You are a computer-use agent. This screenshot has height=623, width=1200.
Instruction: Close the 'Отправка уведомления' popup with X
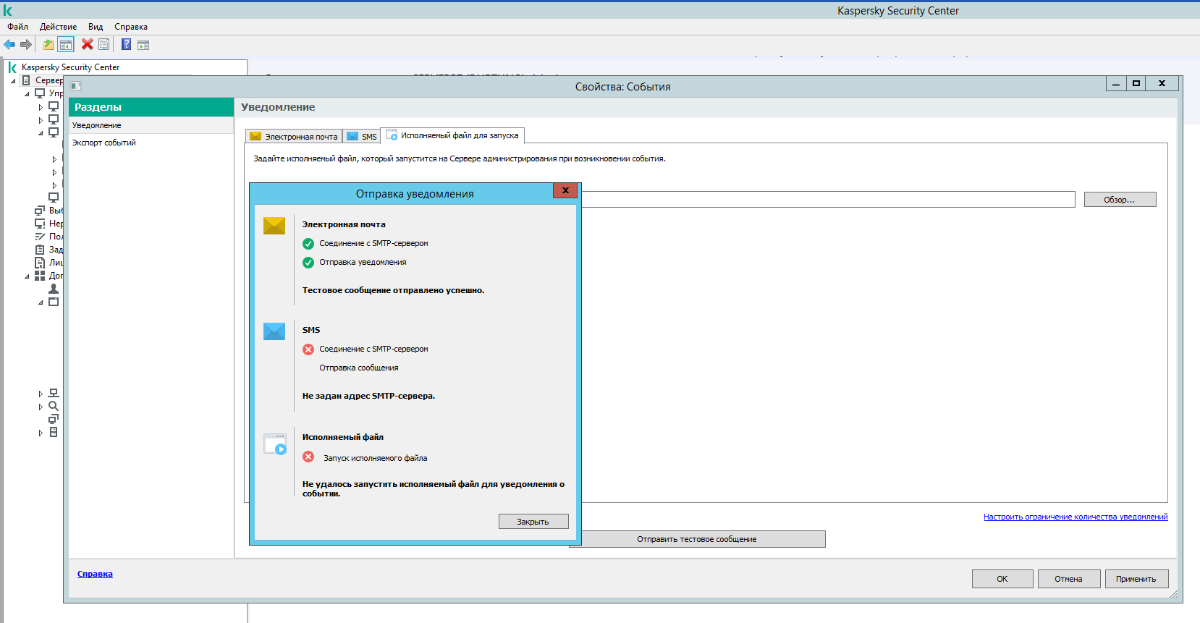click(565, 190)
